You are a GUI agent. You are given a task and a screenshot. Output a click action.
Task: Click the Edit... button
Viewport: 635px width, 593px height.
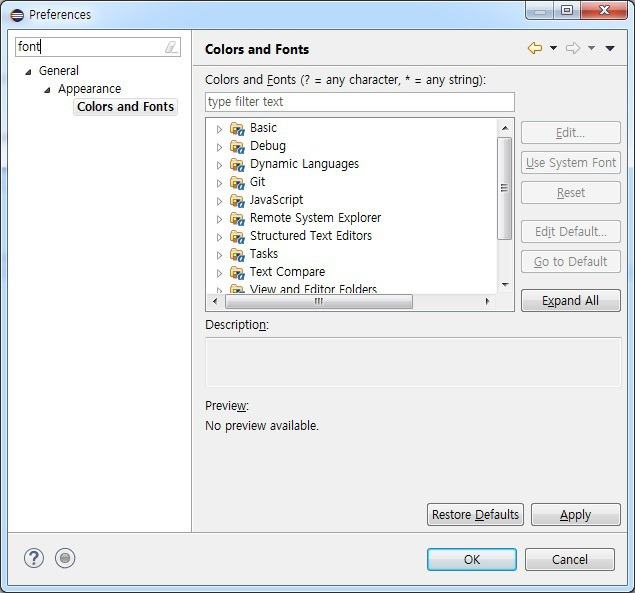point(570,132)
